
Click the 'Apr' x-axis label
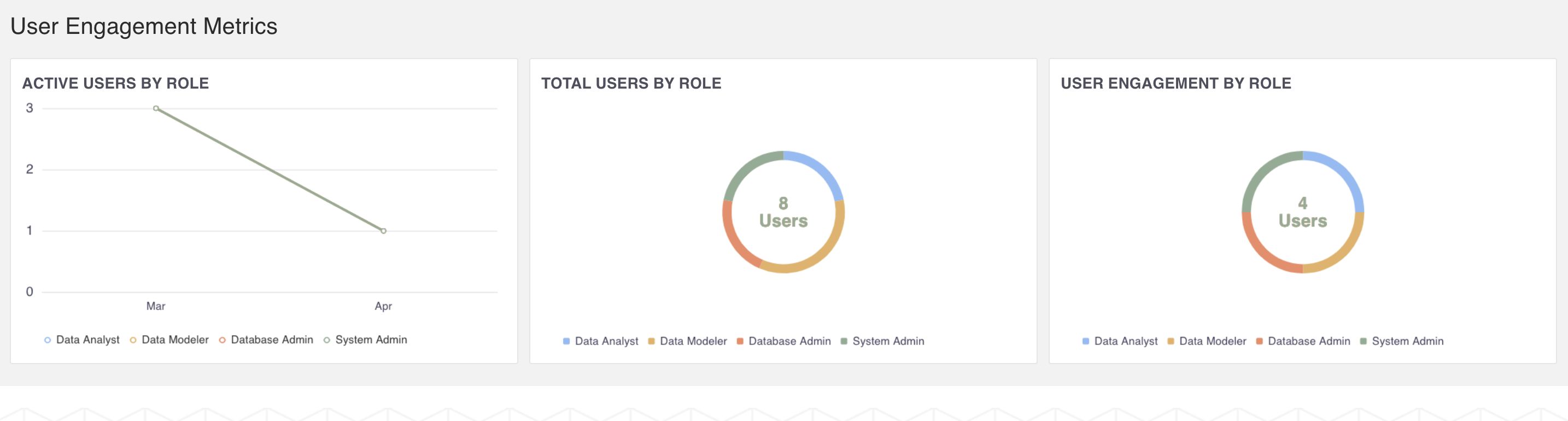click(383, 306)
